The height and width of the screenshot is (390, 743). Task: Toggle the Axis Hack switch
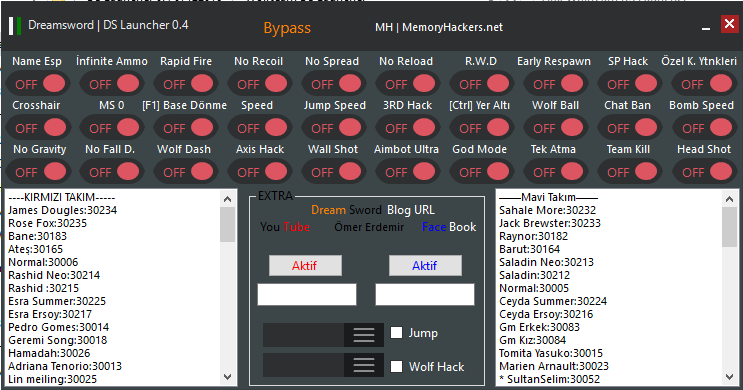[x=260, y=172]
